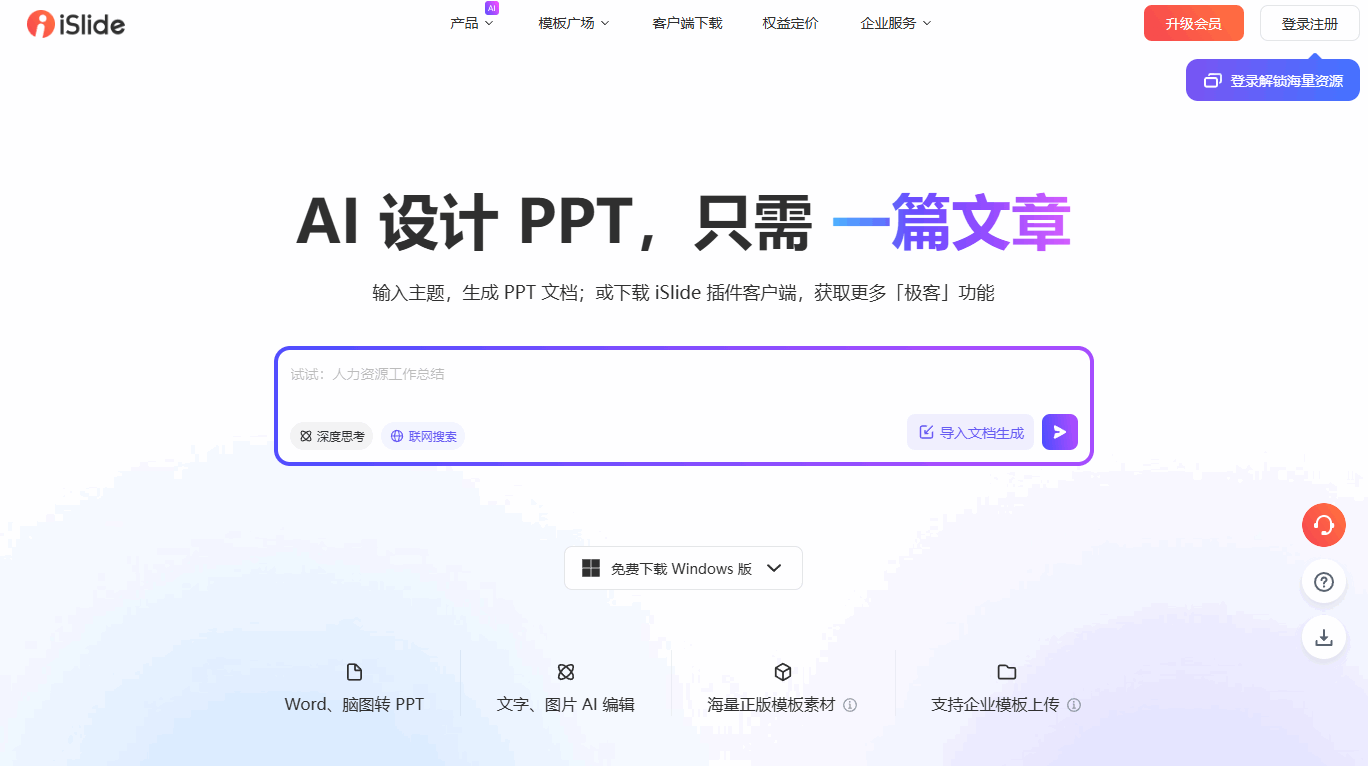Click the 升级会员 button
The height and width of the screenshot is (766, 1368).
(1193, 23)
